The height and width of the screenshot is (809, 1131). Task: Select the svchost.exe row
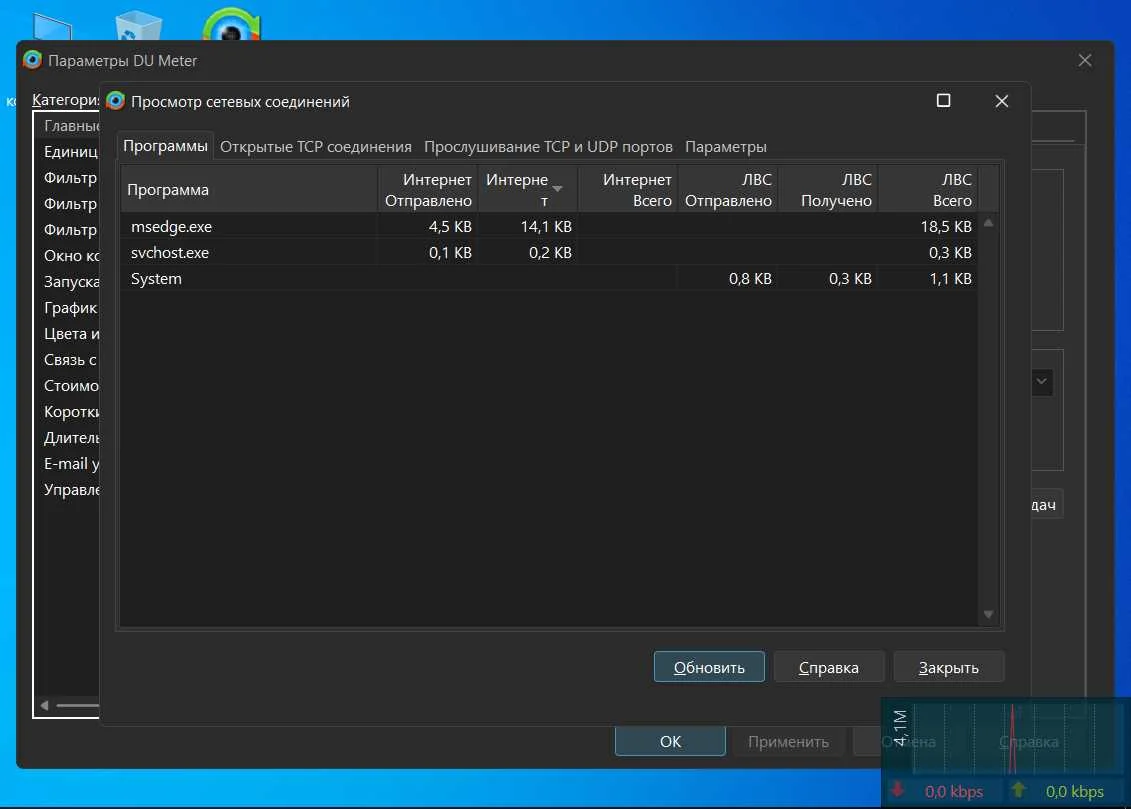549,252
